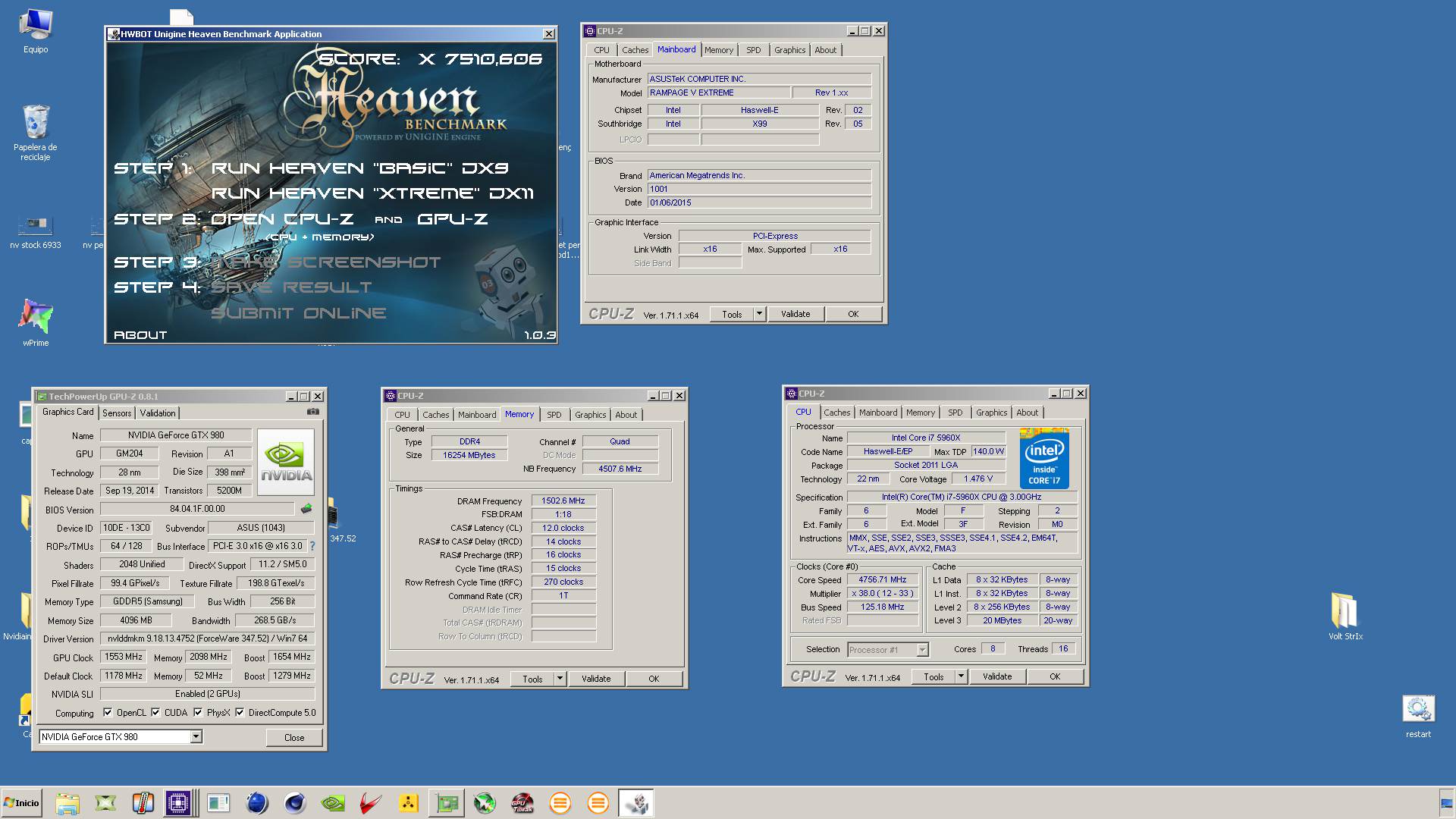Toggle the PhysX checkbox in GPU-Z
Screen dimensions: 1456x819
click(198, 712)
